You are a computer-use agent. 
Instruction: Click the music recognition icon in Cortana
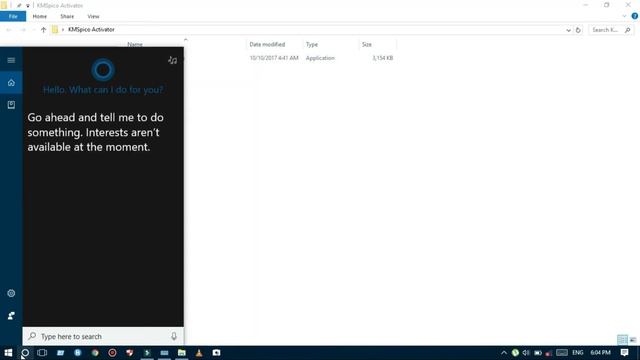point(173,60)
